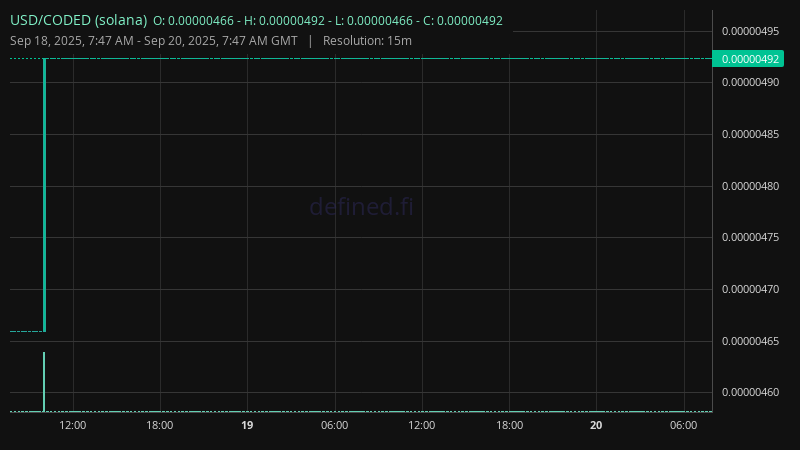This screenshot has height=450, width=800.
Task: Click the date 20 time axis label
Action: pyautogui.click(x=596, y=426)
